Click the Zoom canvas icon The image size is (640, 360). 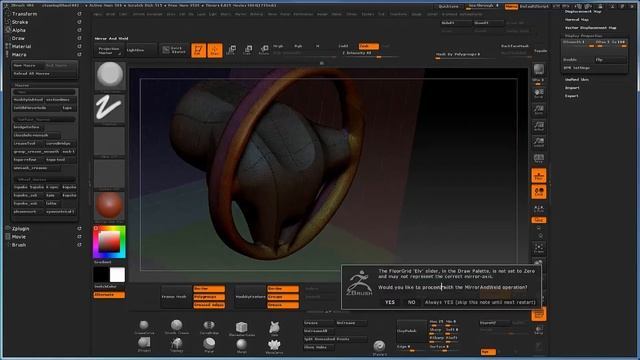click(539, 110)
